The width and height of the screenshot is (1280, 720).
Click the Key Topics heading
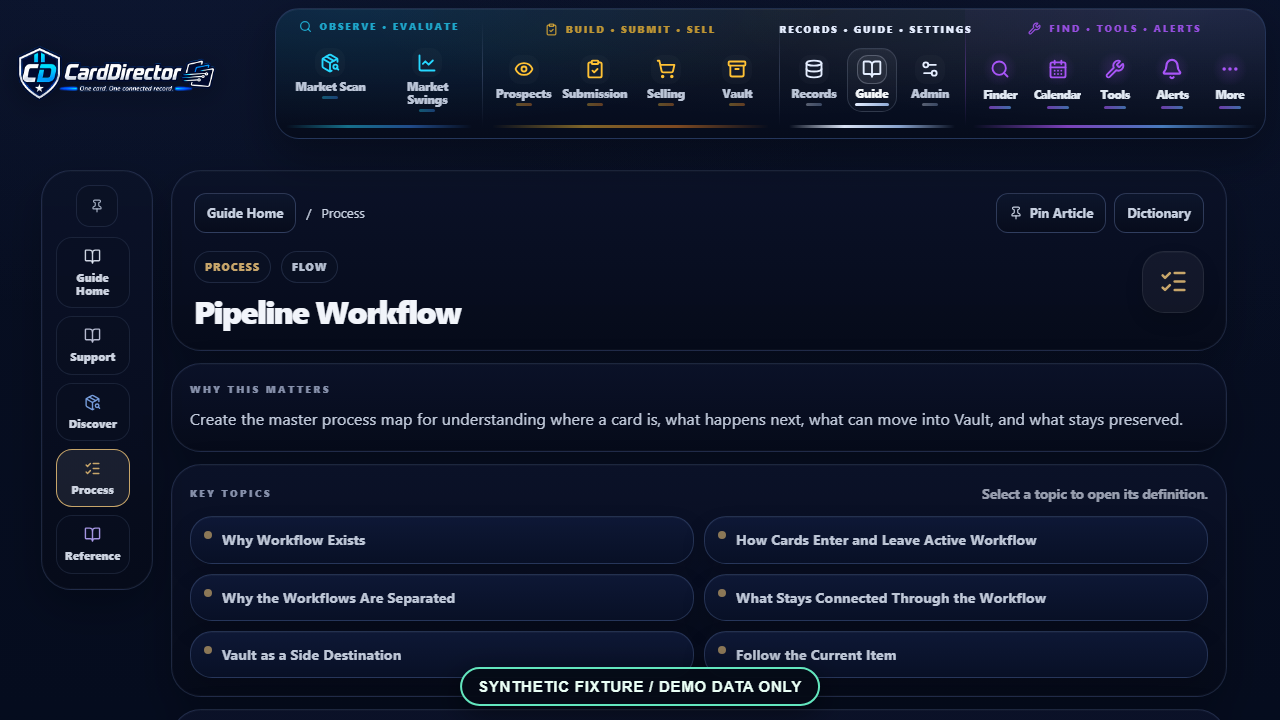click(230, 493)
